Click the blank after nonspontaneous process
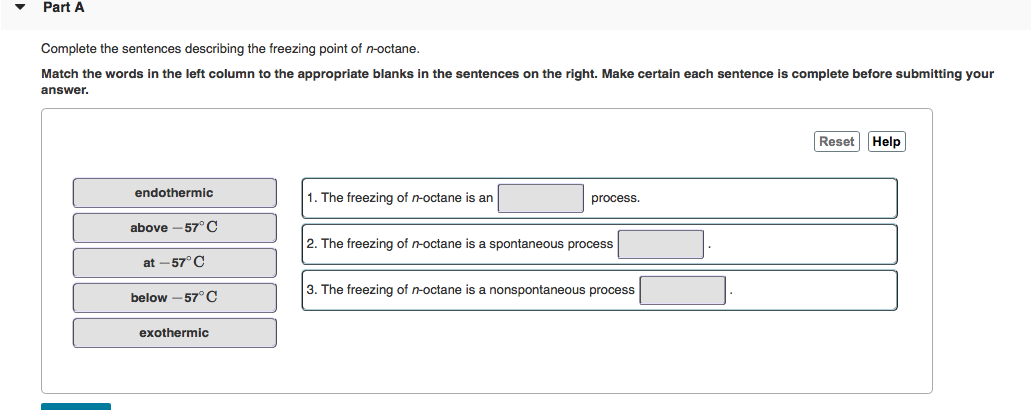The height and width of the screenshot is (410, 1031). point(682,290)
